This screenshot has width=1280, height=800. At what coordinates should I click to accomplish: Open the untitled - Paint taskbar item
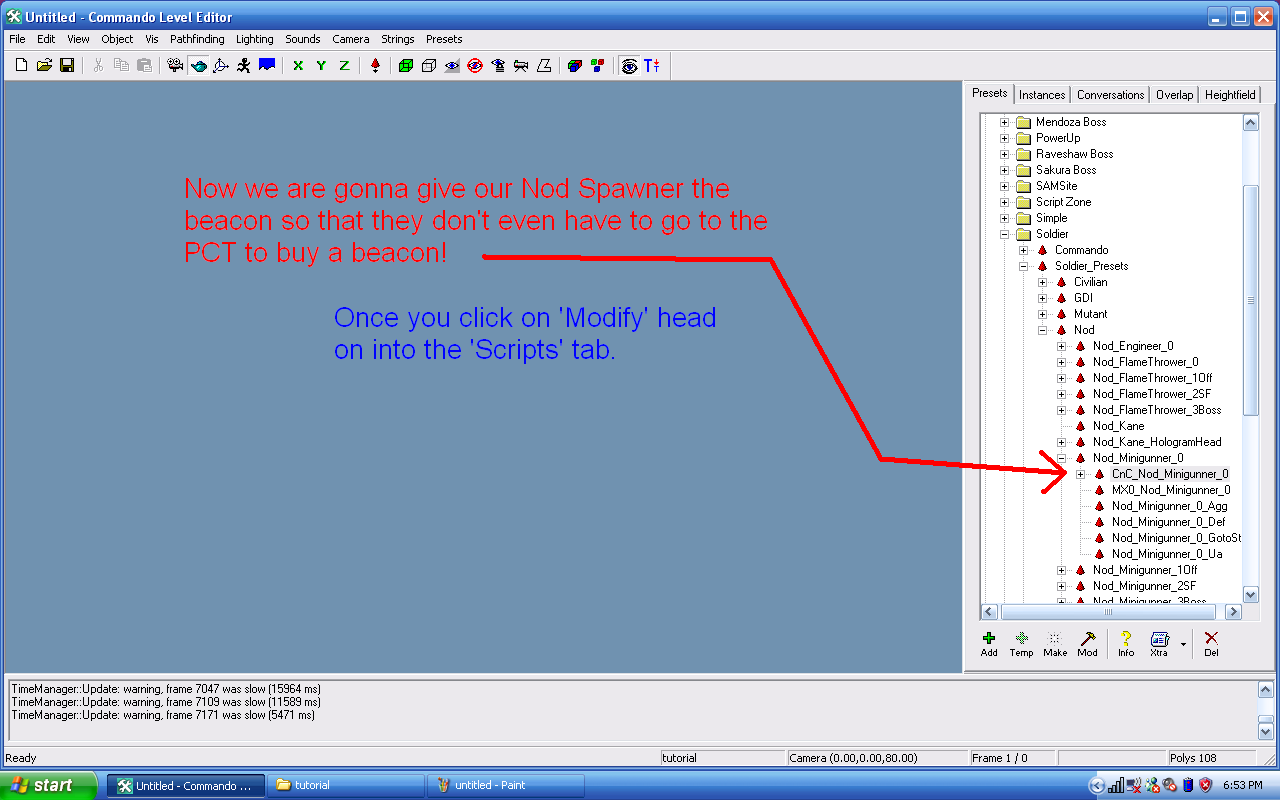pyautogui.click(x=505, y=785)
